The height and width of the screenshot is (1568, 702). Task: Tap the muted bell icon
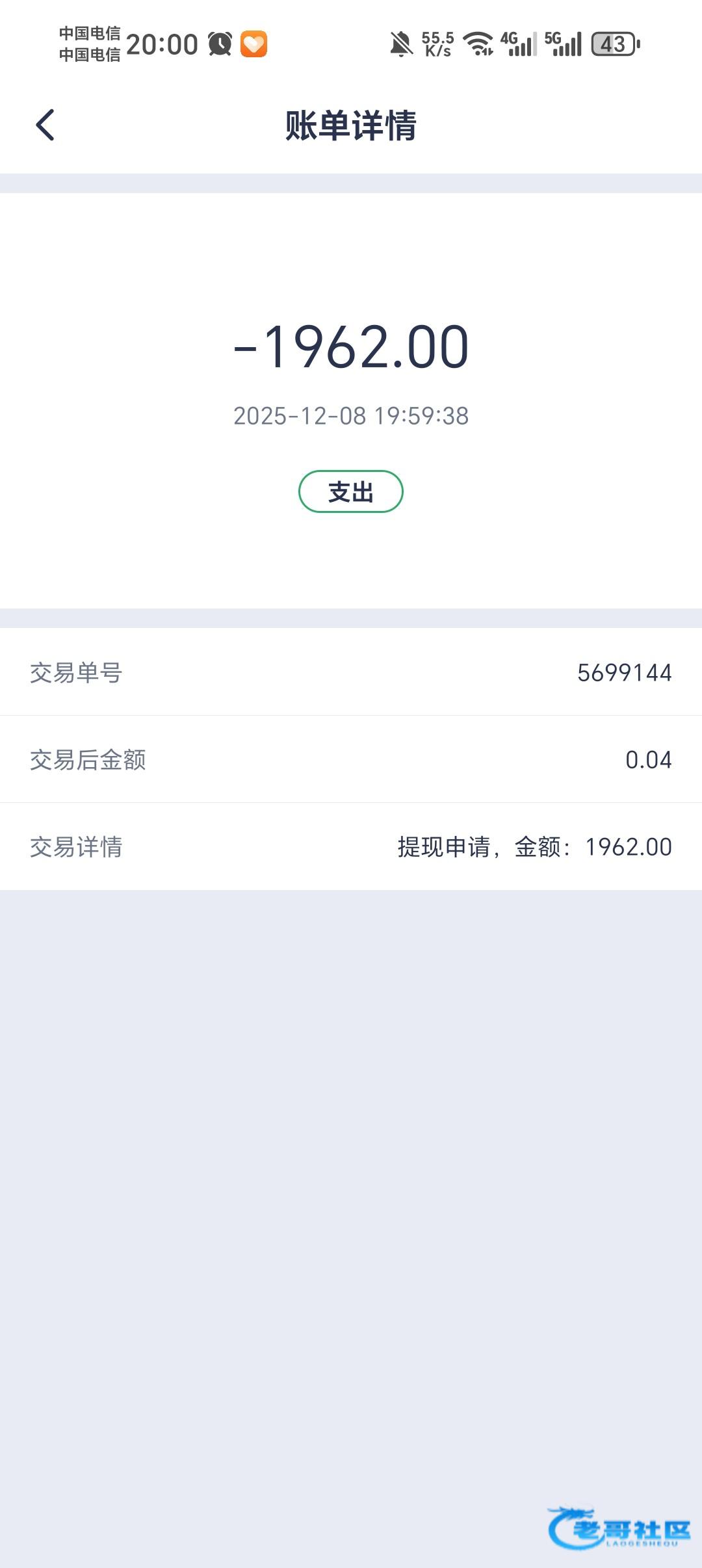click(x=401, y=44)
